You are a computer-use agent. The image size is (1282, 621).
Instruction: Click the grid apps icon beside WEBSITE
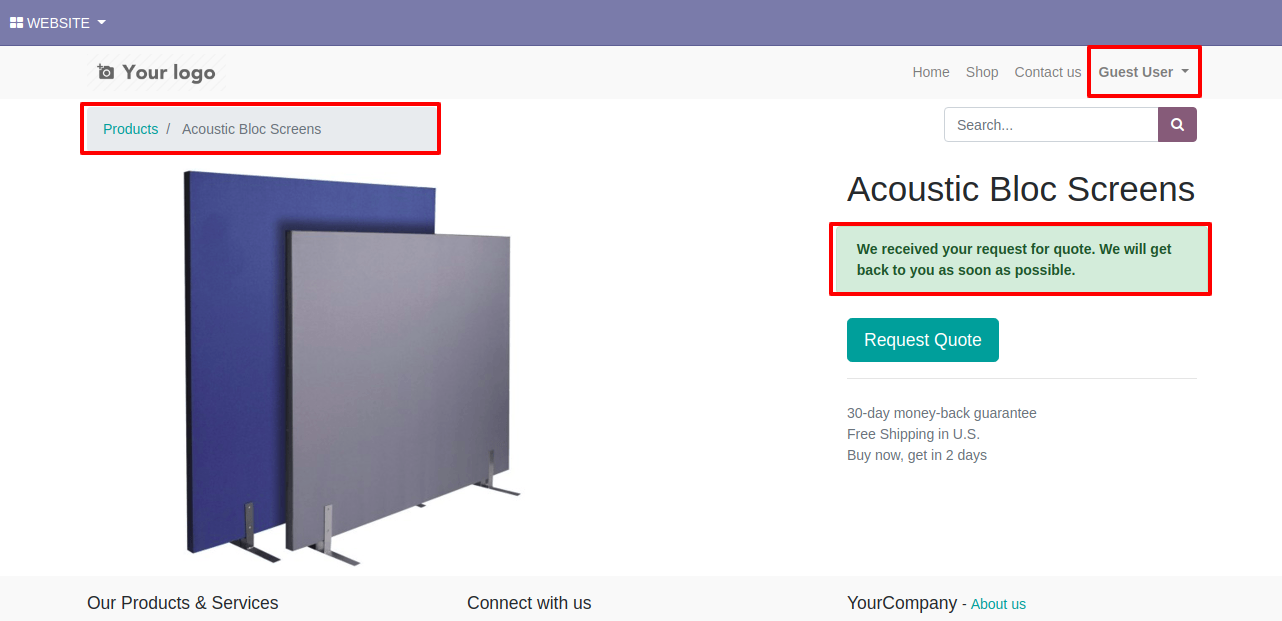coord(16,23)
